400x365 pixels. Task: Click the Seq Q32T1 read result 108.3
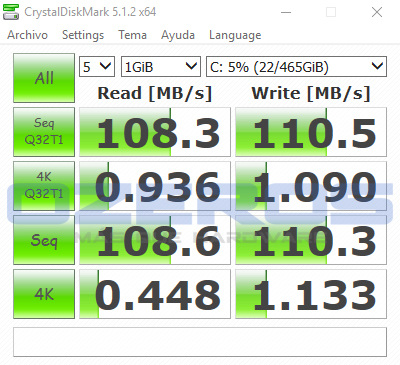coord(155,132)
